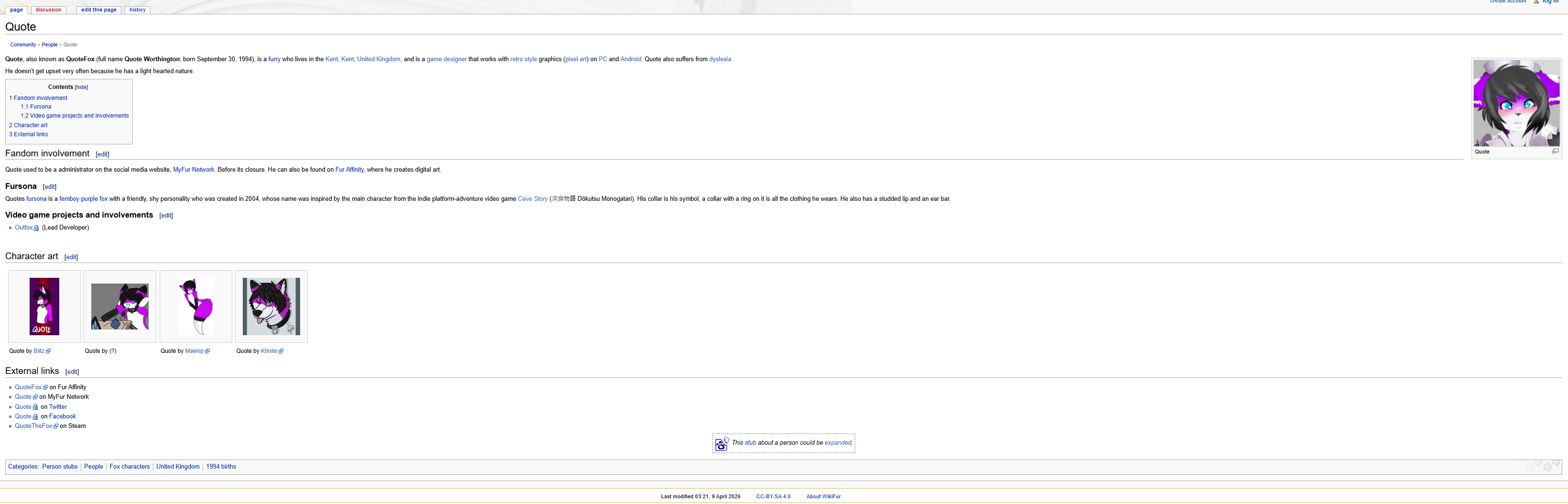Click the expanded link in the stub notice

coord(838,443)
